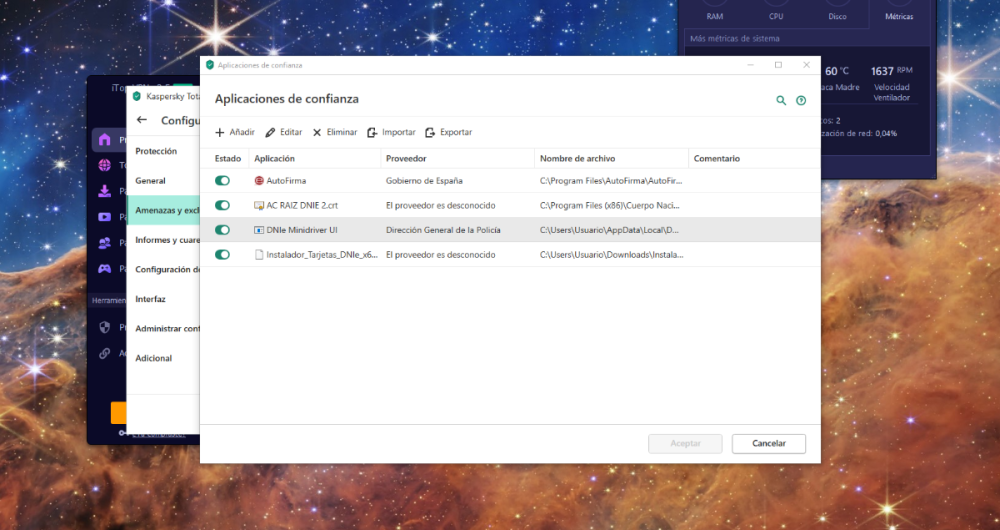Sort by the Aplicación column header
This screenshot has height=530, width=1000.
coord(274,158)
